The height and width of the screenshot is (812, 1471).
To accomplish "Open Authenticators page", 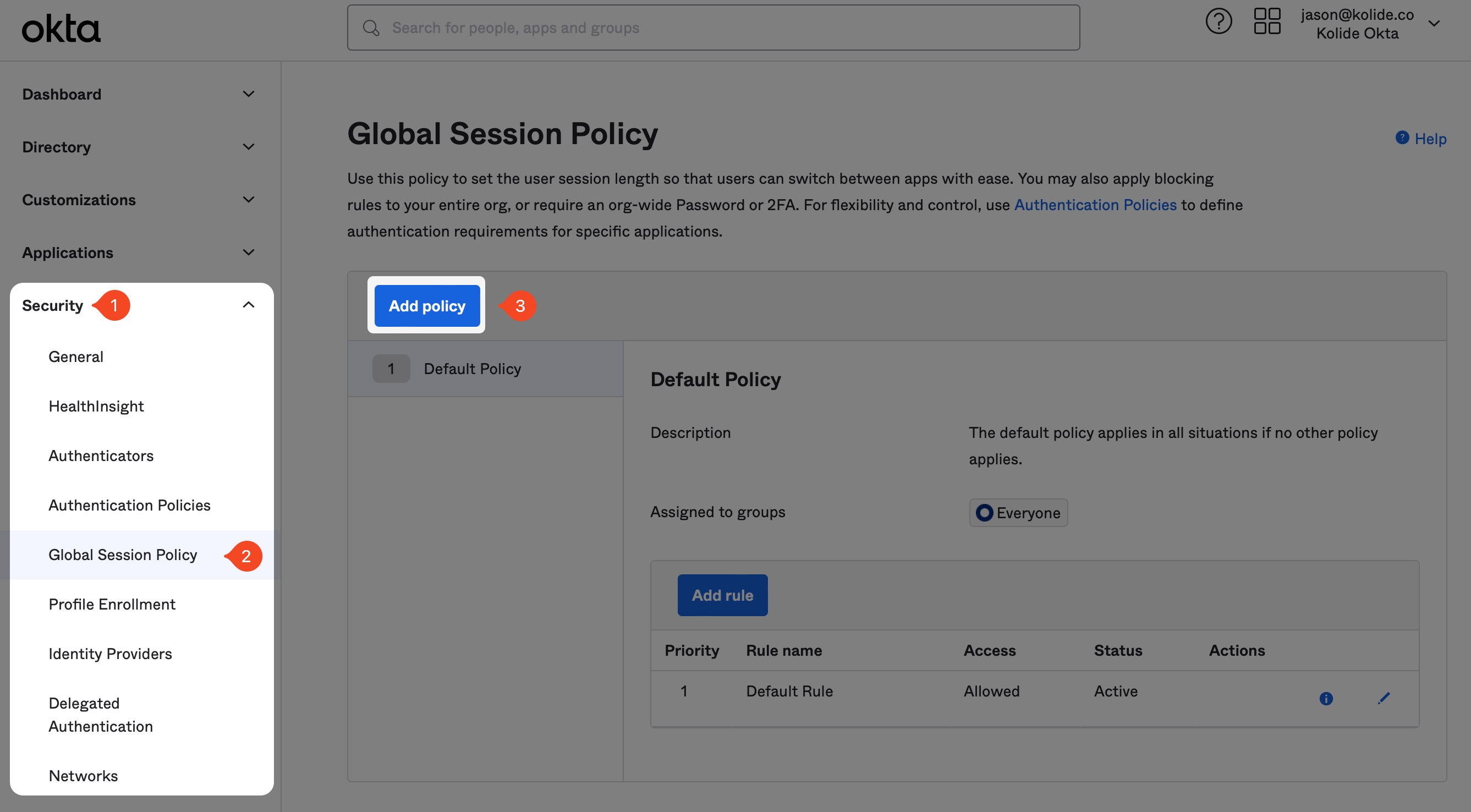I will (x=101, y=456).
